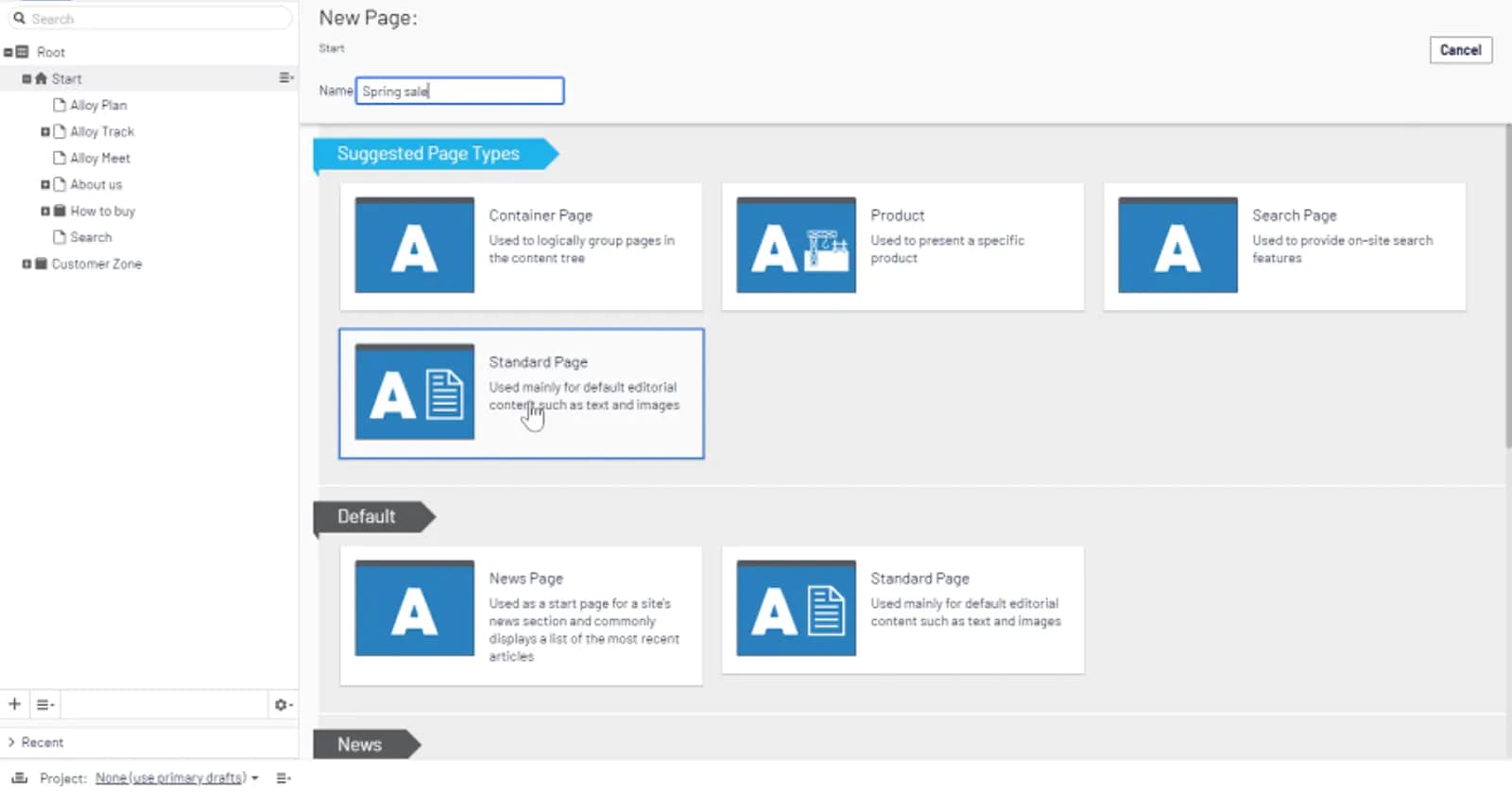1512x794 pixels.
Task: Open the navigation pane settings gear
Action: pos(283,704)
